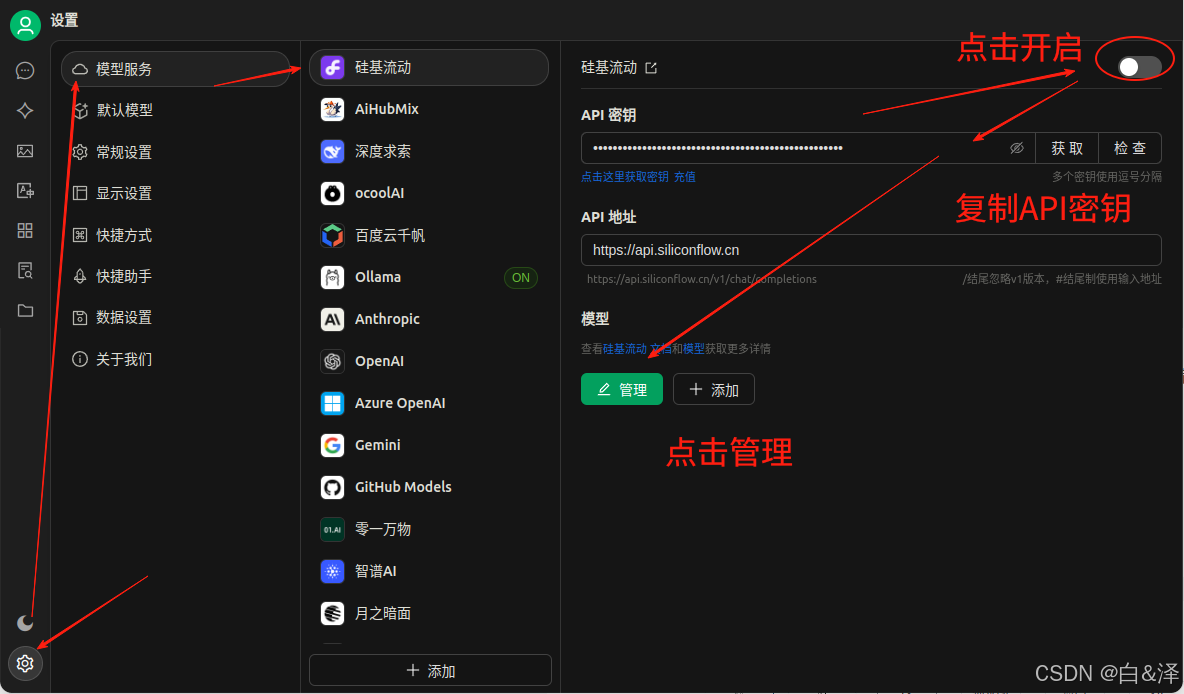Click 添加 provider button below list
Screen dimensions: 1184x694
(430, 671)
